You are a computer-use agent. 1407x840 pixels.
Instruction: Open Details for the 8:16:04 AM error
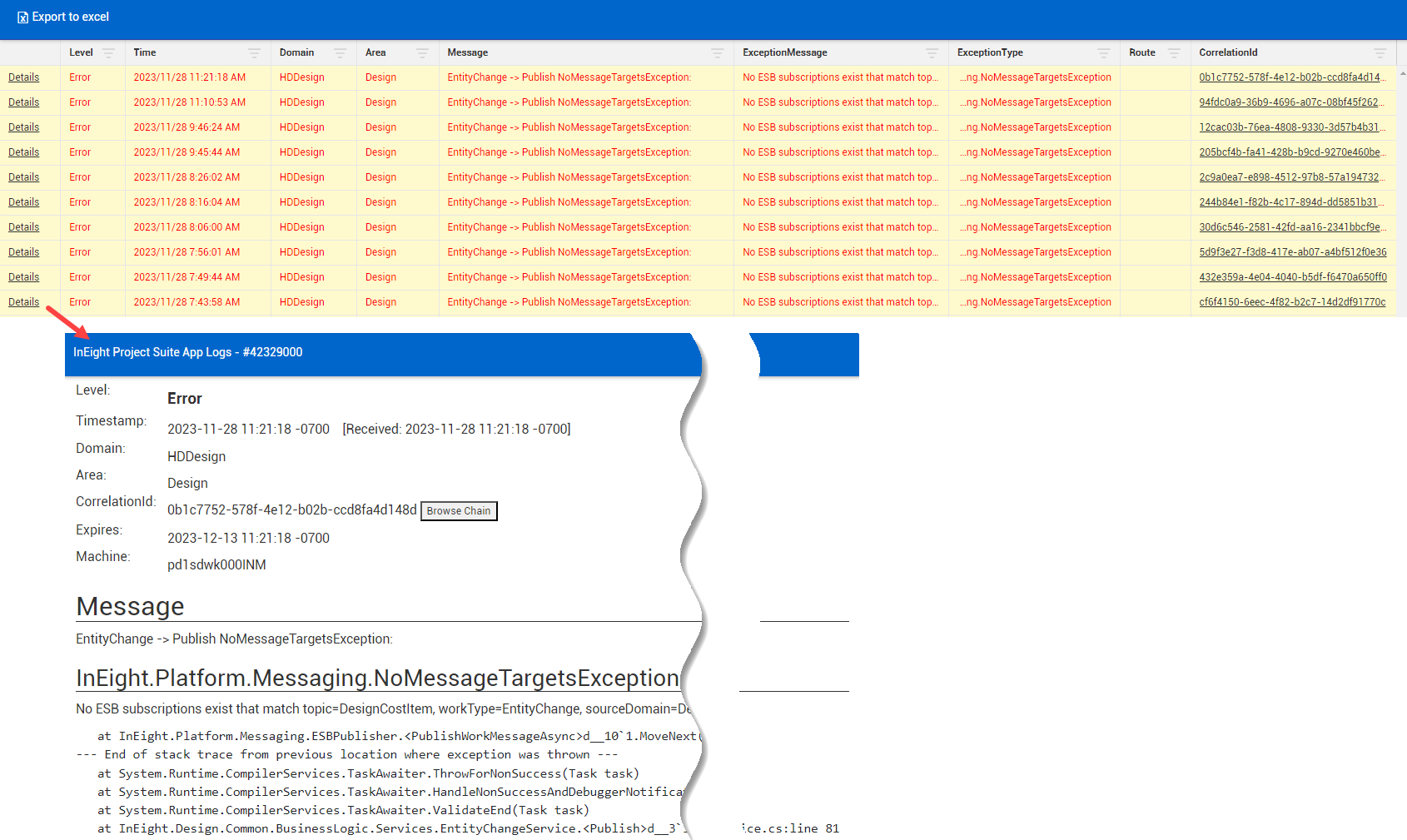[x=24, y=202]
